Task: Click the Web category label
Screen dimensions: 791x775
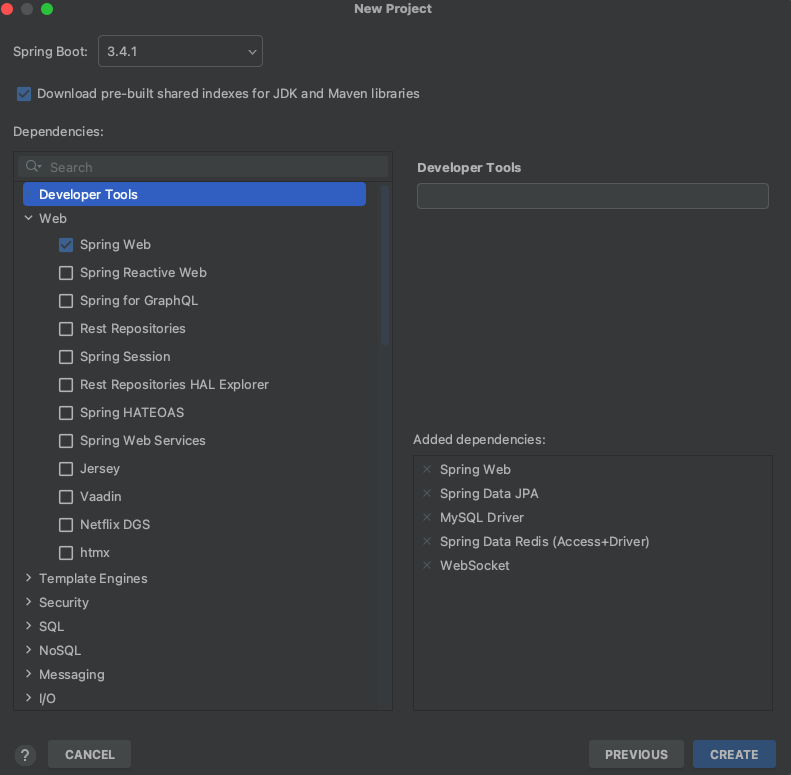Action: click(x=53, y=218)
